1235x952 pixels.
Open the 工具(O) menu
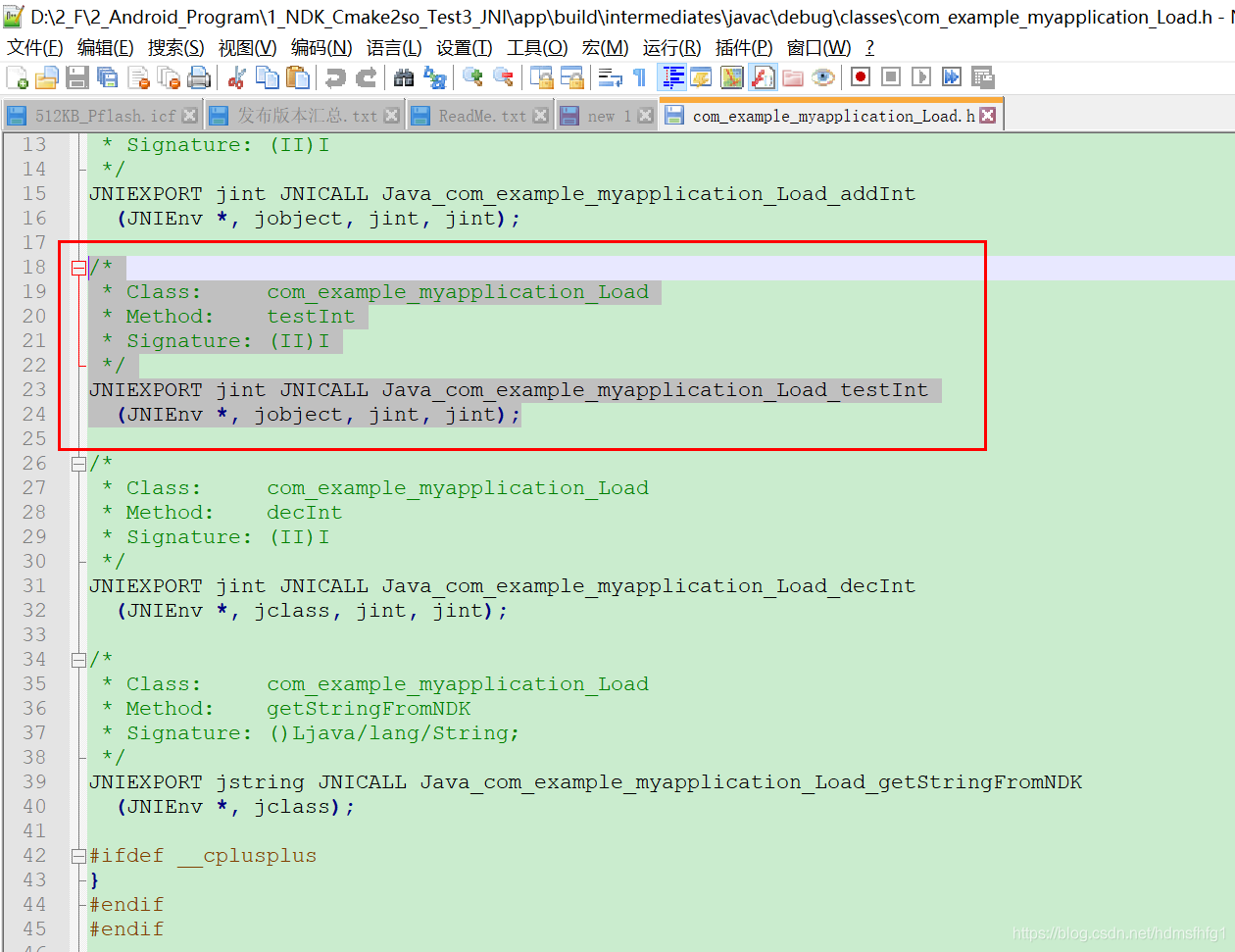(537, 48)
